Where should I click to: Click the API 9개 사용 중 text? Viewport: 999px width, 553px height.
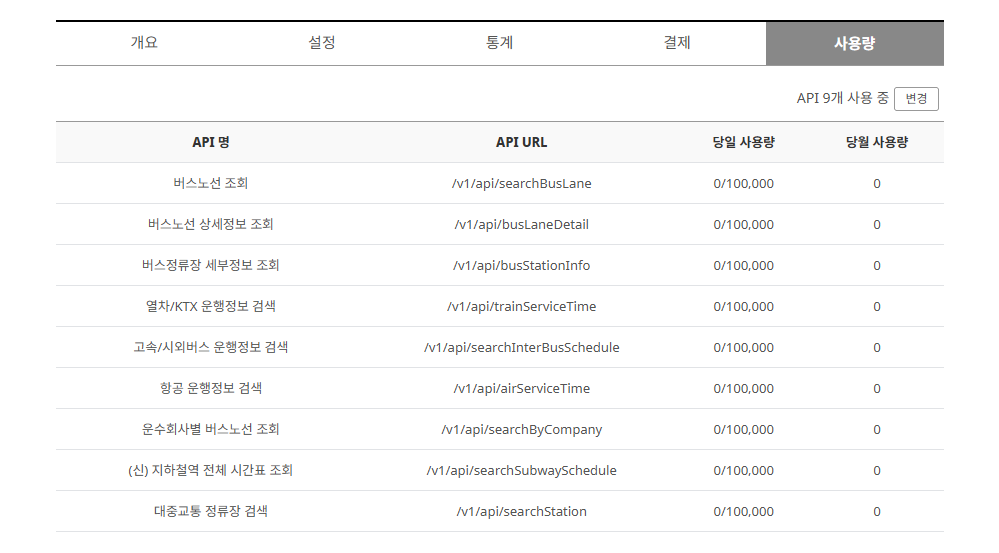click(x=842, y=98)
